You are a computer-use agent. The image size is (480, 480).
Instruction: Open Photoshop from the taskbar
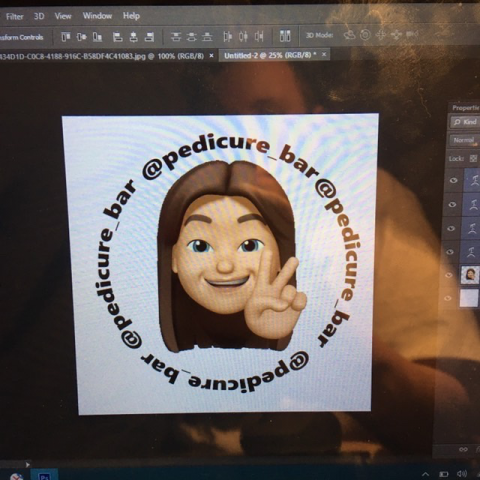(44, 475)
